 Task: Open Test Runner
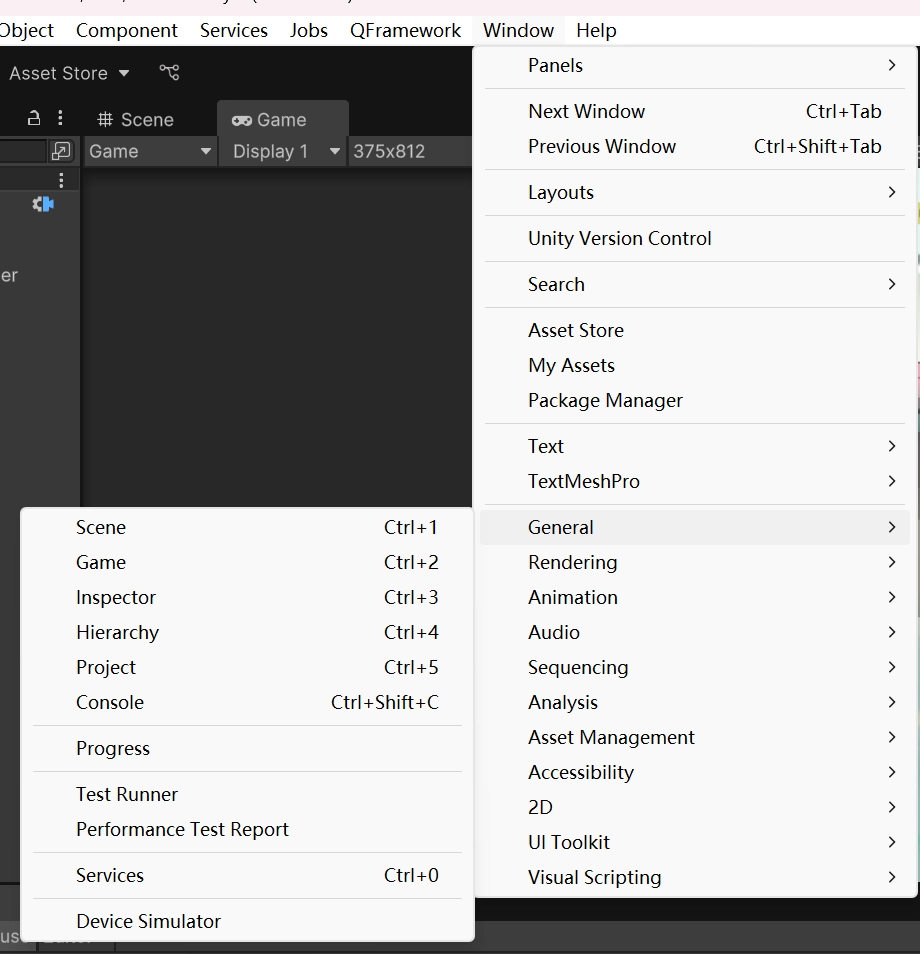coord(247,795)
